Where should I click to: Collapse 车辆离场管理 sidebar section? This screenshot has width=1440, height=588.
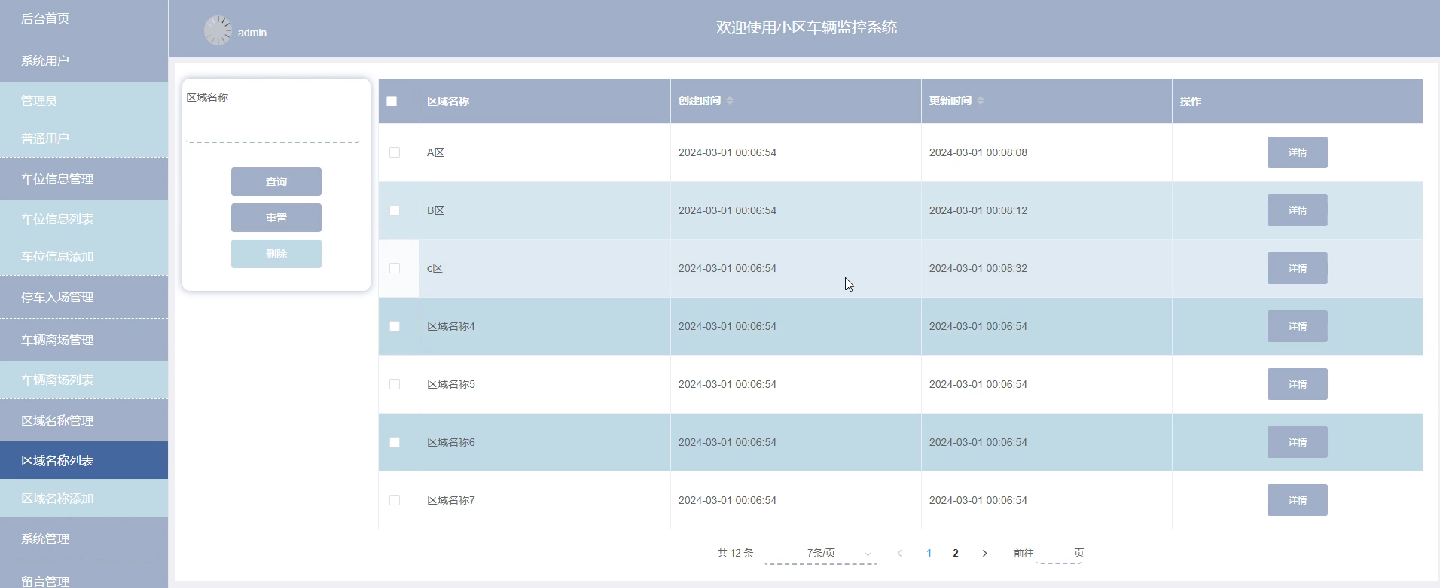coord(84,339)
